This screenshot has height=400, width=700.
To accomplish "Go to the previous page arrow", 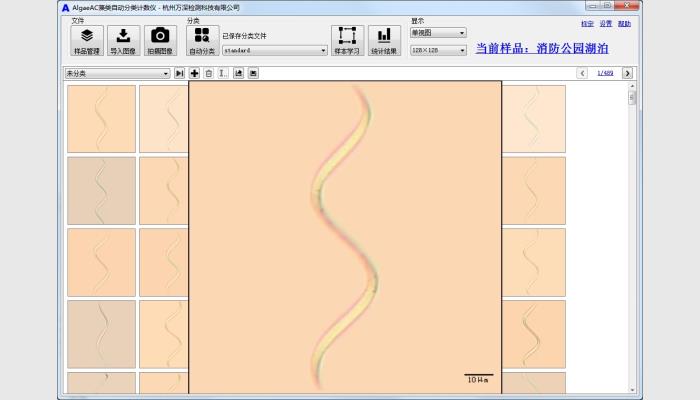I will click(582, 73).
